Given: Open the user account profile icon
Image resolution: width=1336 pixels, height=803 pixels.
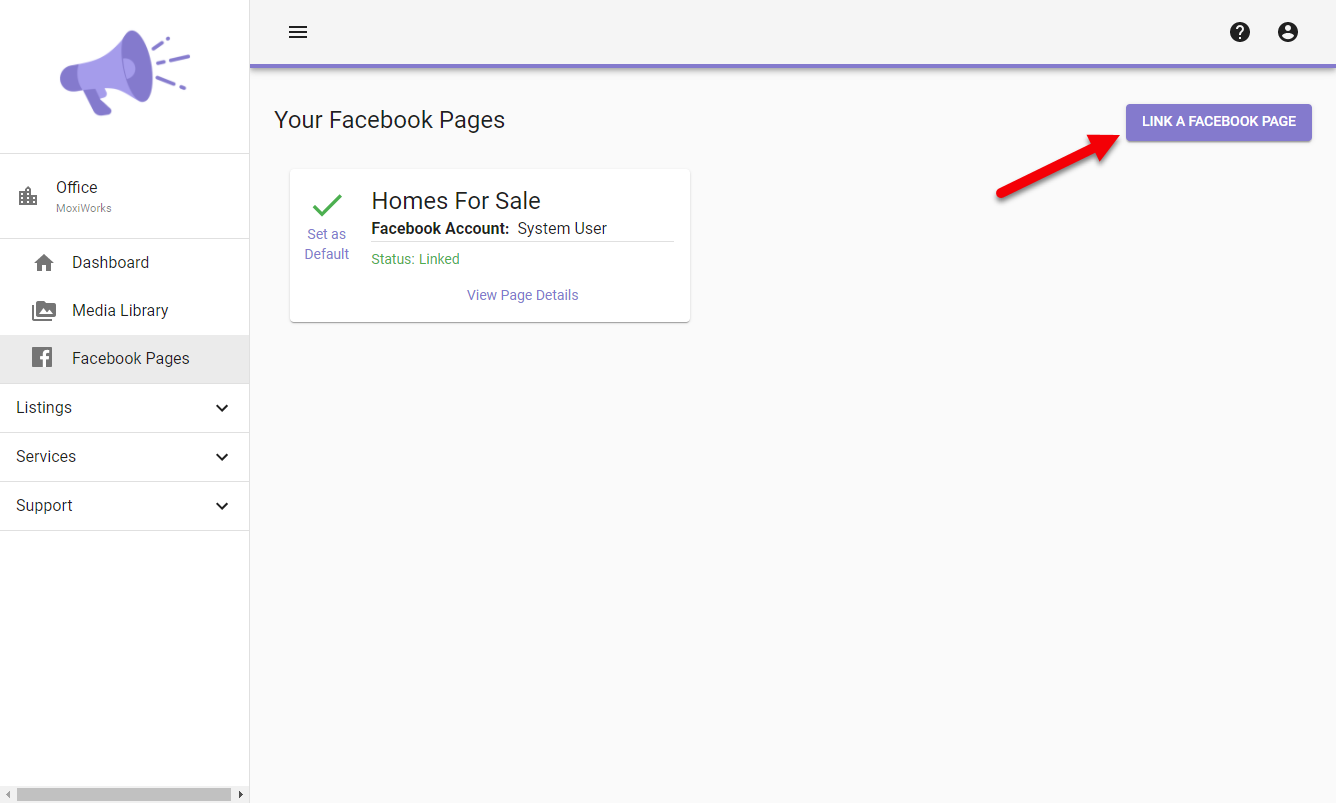Looking at the screenshot, I should pos(1288,32).
